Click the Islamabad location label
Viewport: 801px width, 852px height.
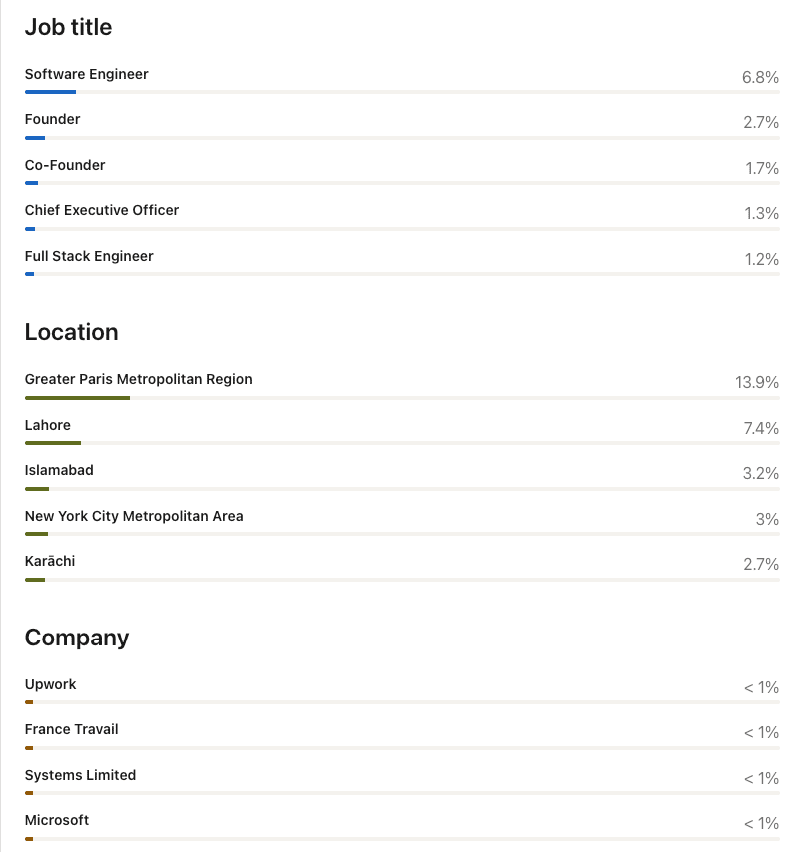click(59, 471)
